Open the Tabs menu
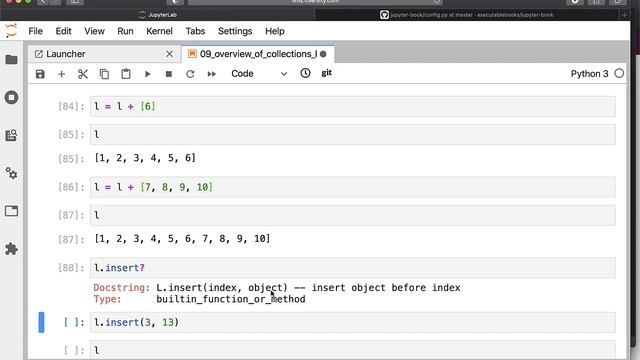The height and width of the screenshot is (360, 640). pos(195,31)
